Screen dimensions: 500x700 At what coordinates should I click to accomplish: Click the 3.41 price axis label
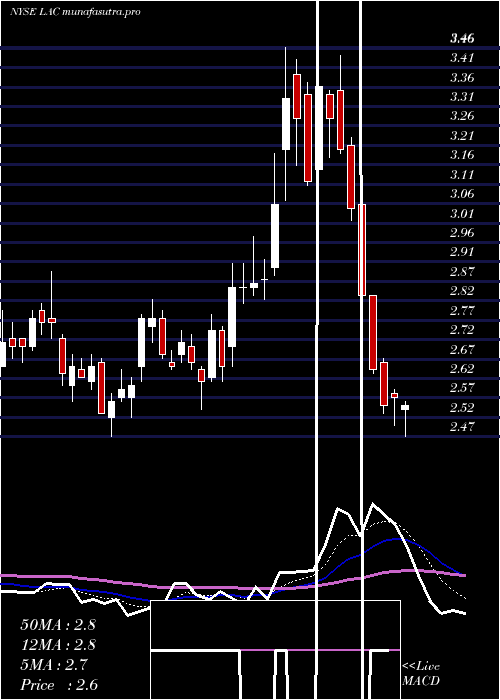pos(462,58)
